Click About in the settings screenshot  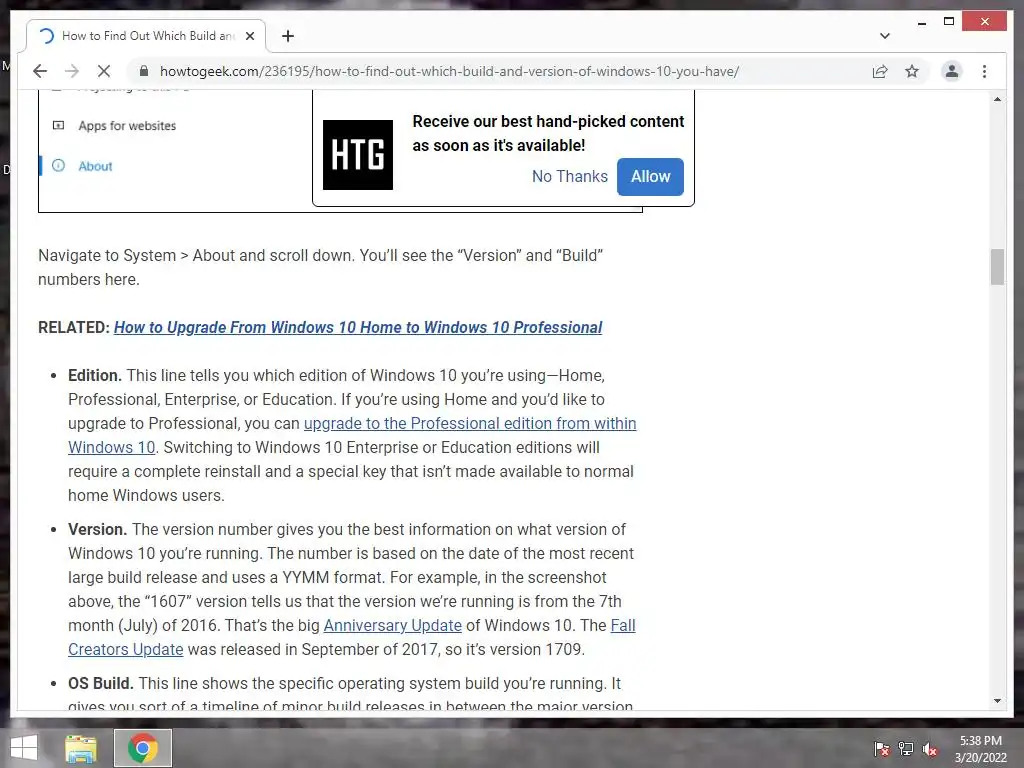tap(95, 167)
